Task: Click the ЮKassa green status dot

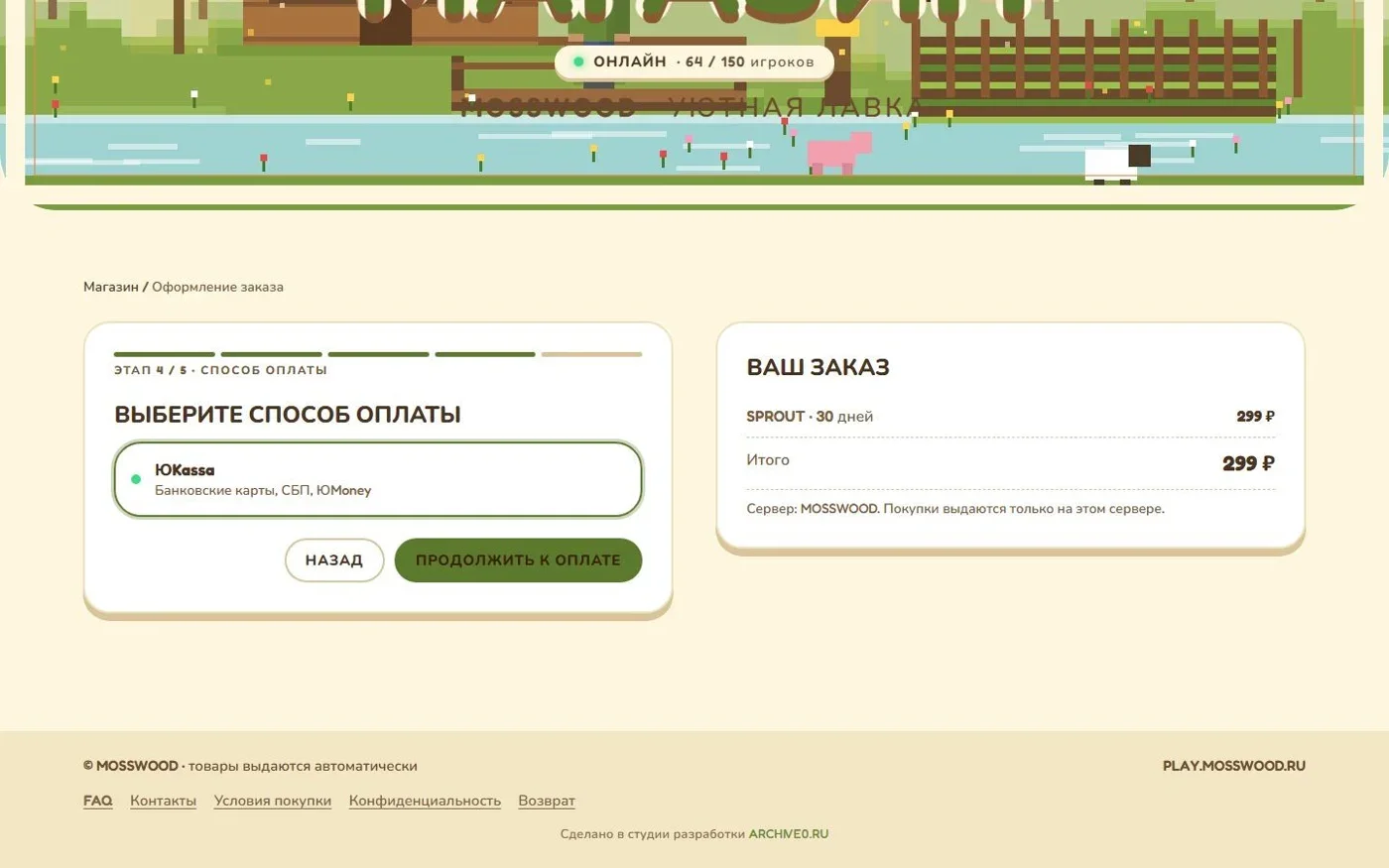Action: point(136,479)
